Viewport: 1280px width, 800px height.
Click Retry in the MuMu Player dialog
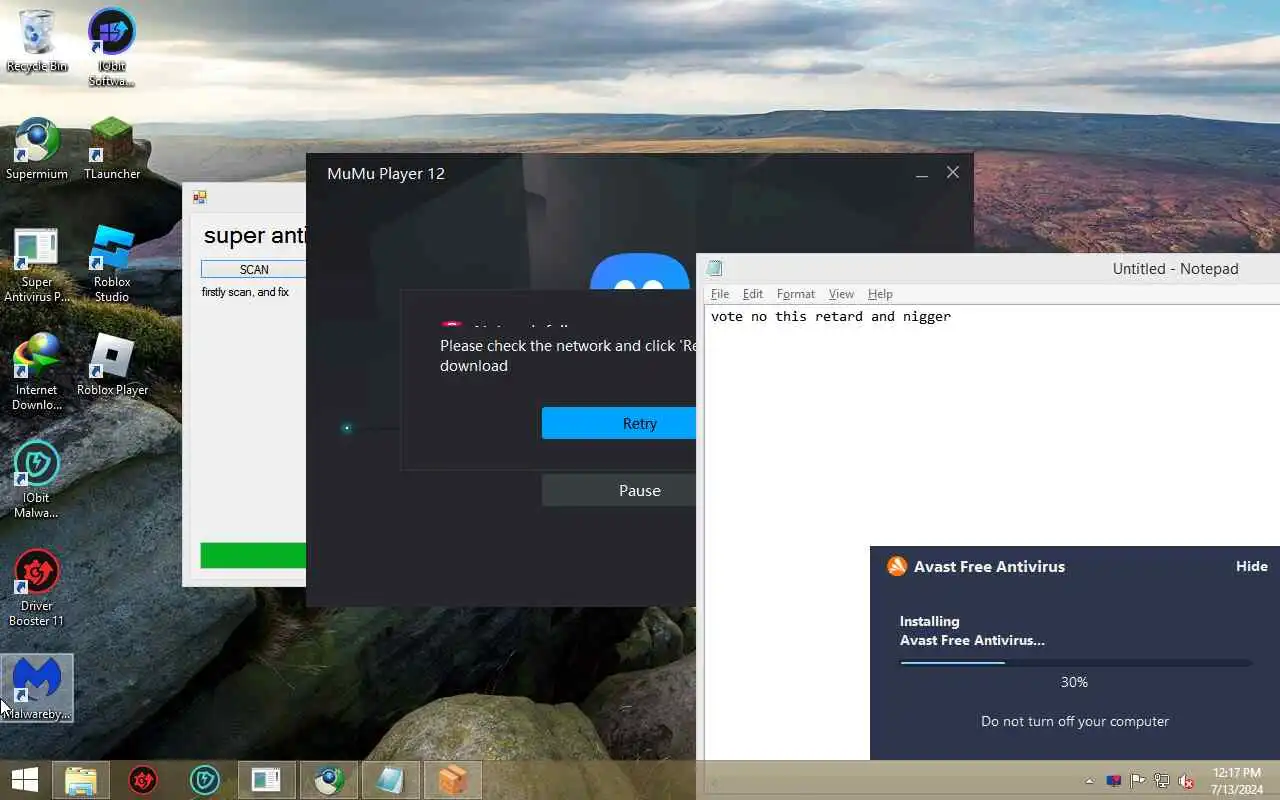click(619, 423)
